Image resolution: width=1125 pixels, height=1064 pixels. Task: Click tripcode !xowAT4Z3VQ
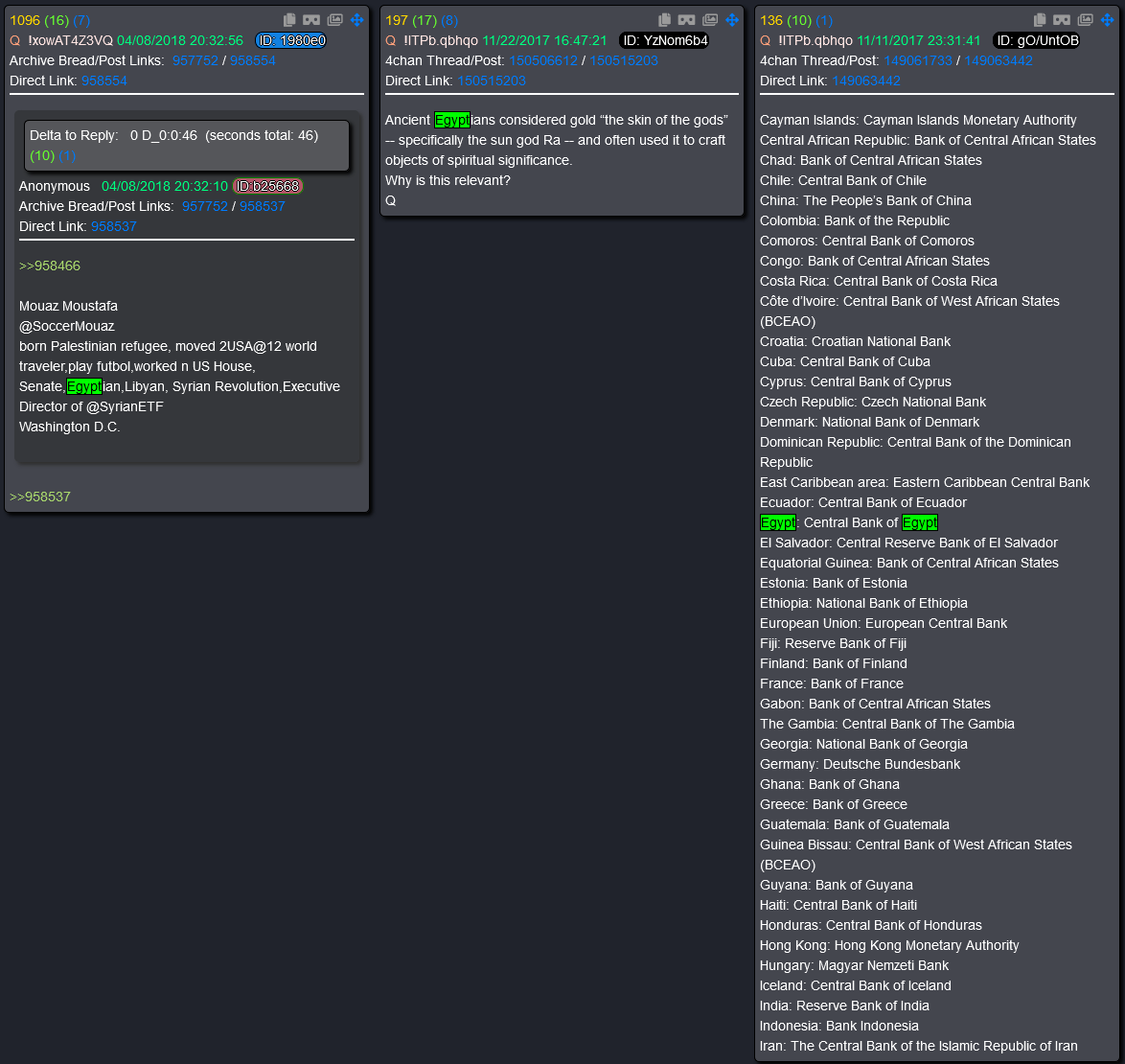70,41
